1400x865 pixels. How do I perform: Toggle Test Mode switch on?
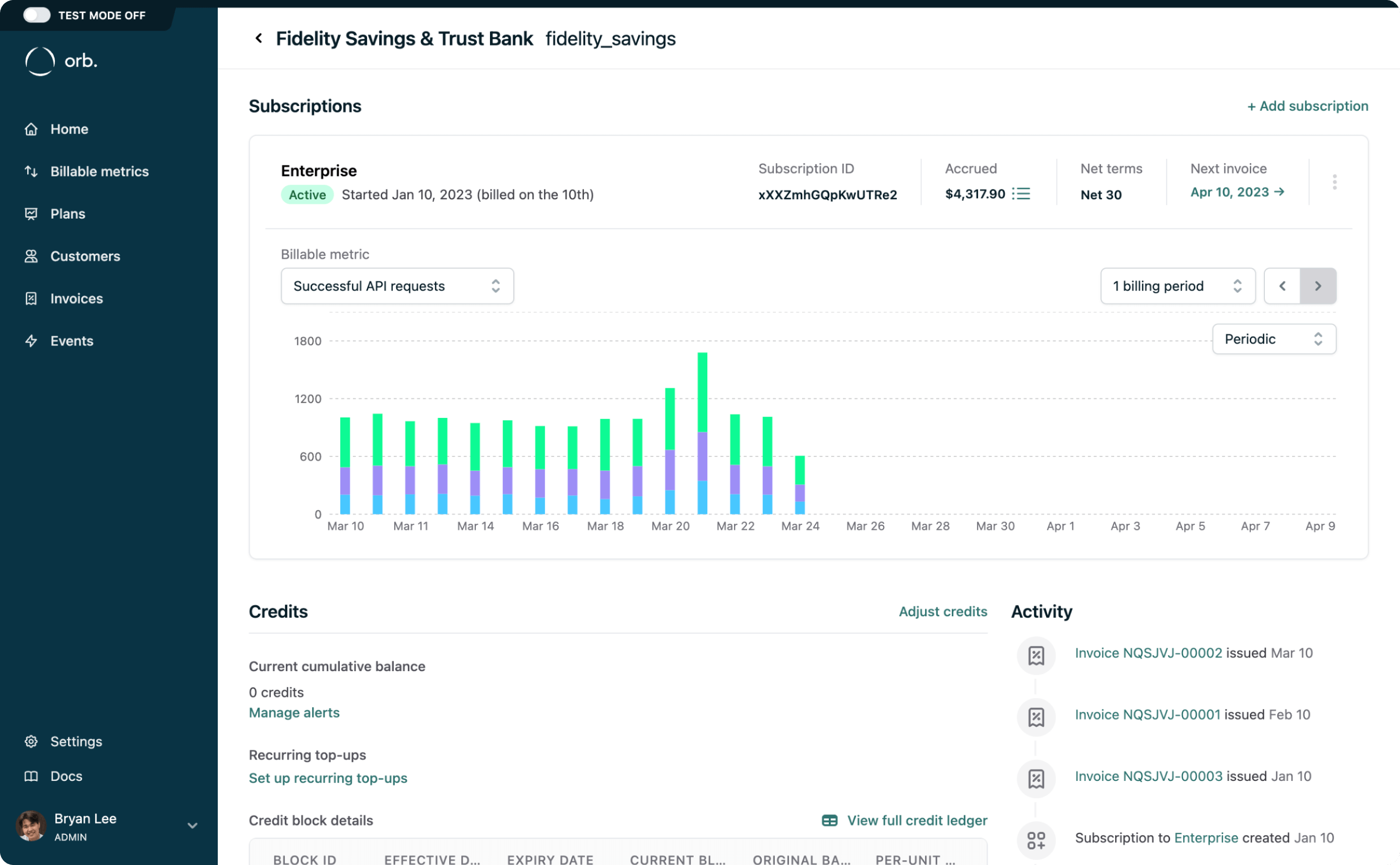(x=36, y=15)
